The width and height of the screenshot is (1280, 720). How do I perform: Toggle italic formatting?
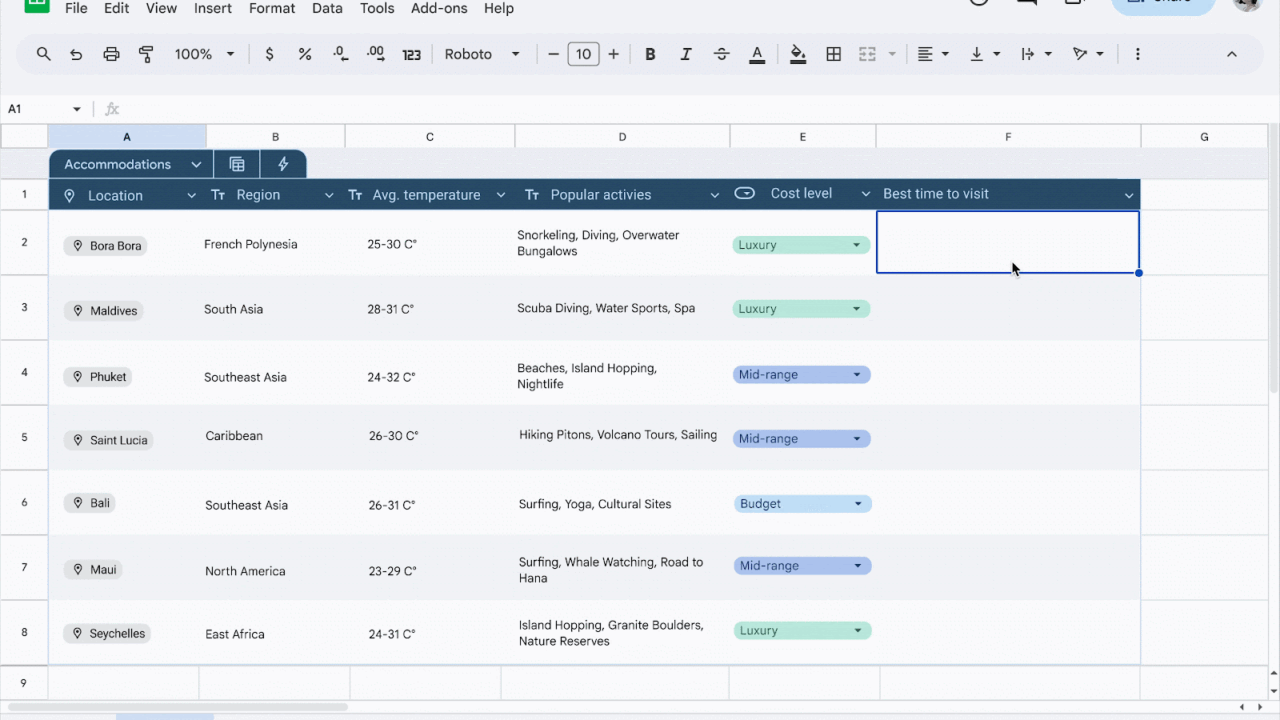pos(685,55)
